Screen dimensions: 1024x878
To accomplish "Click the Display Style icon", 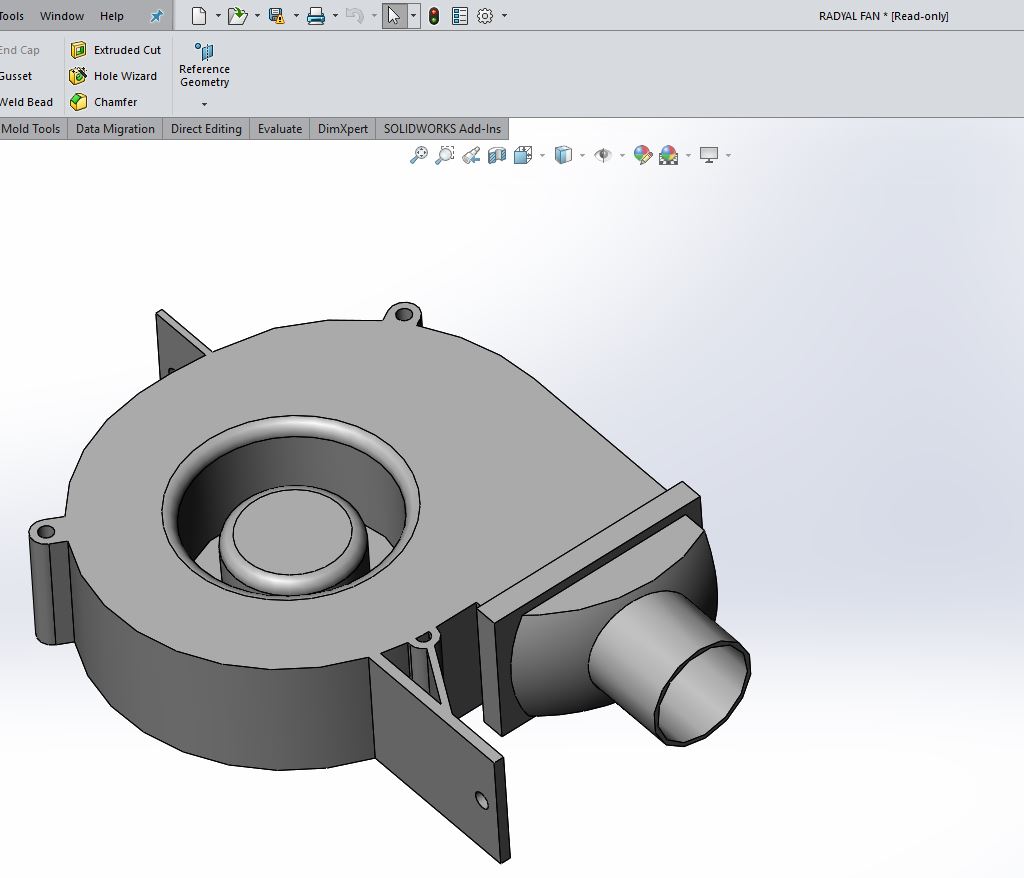I will [x=563, y=155].
